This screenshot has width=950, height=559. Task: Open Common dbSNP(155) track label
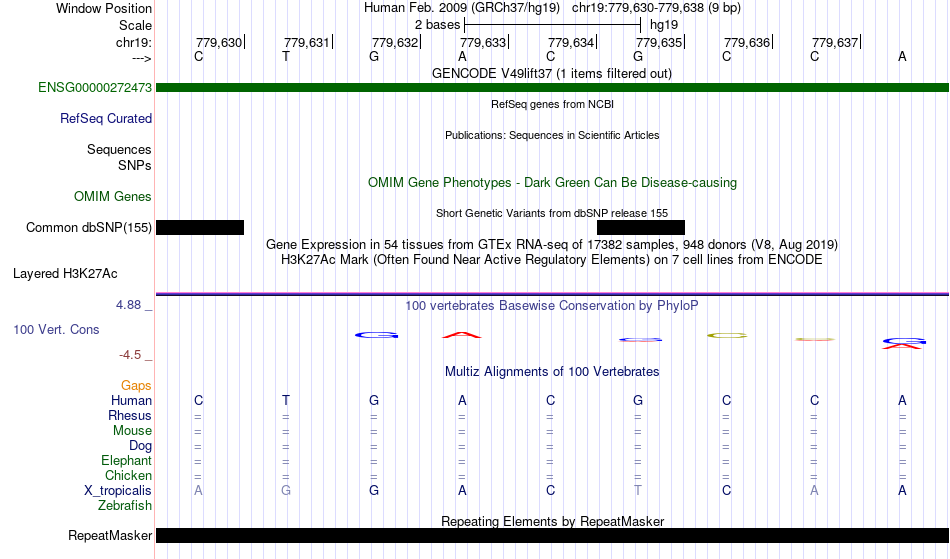click(x=89, y=227)
